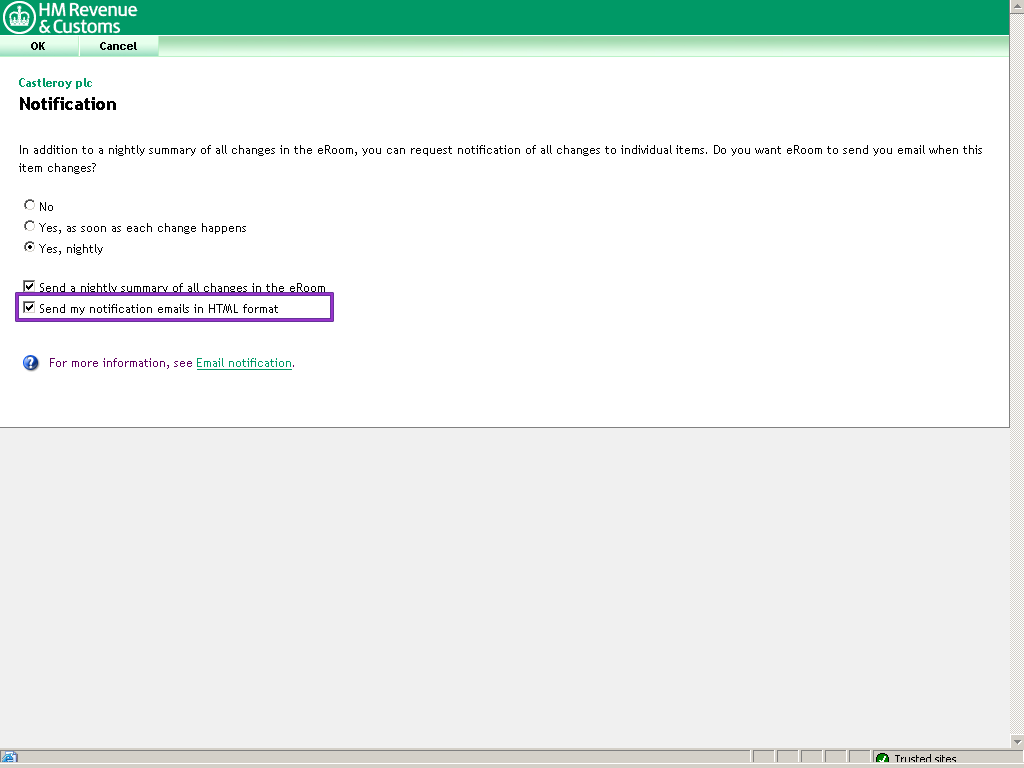Click the HM Revenue & Customs wordmark

tap(87, 18)
